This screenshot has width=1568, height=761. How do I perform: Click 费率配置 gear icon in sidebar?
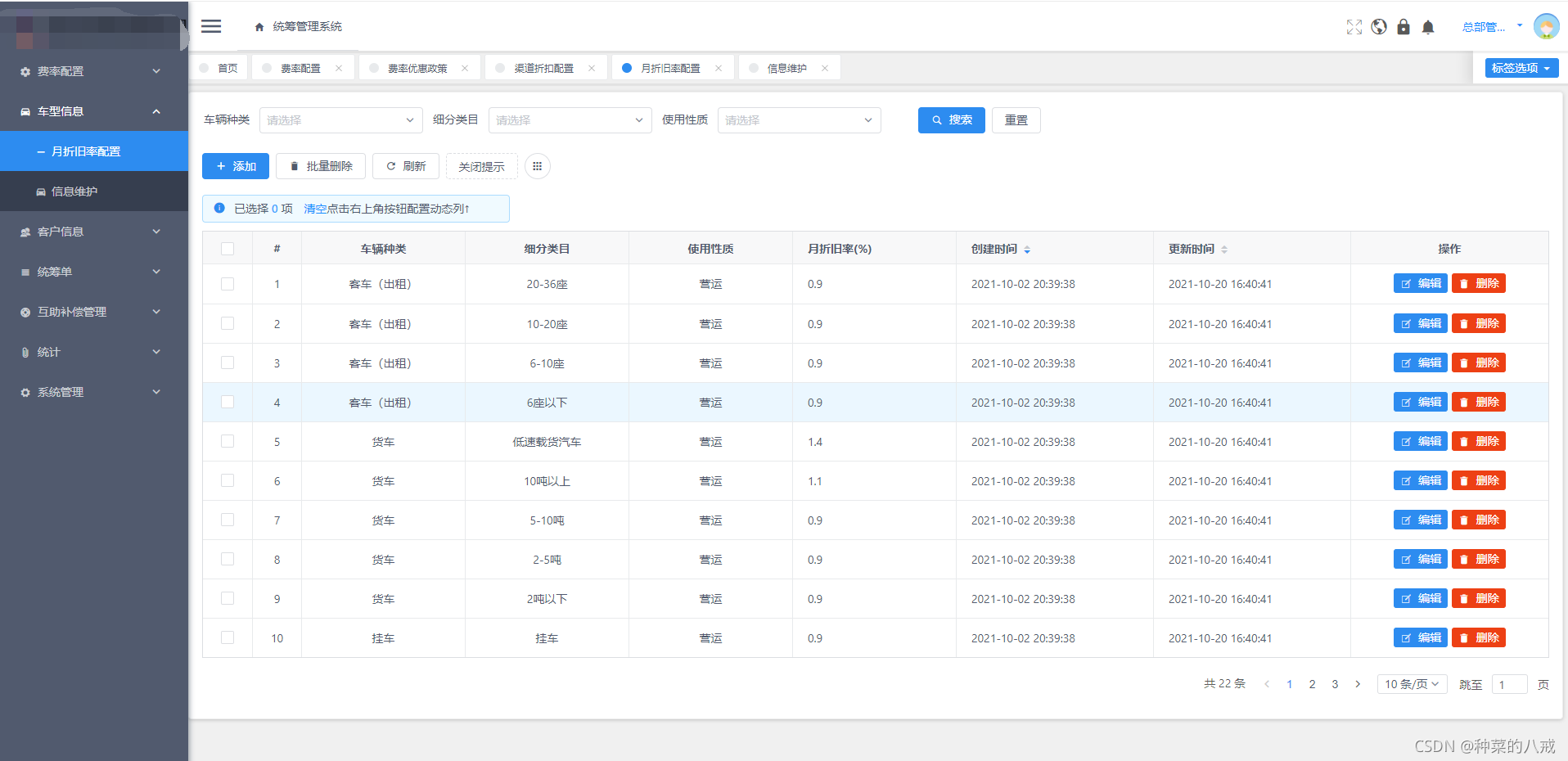coord(25,71)
